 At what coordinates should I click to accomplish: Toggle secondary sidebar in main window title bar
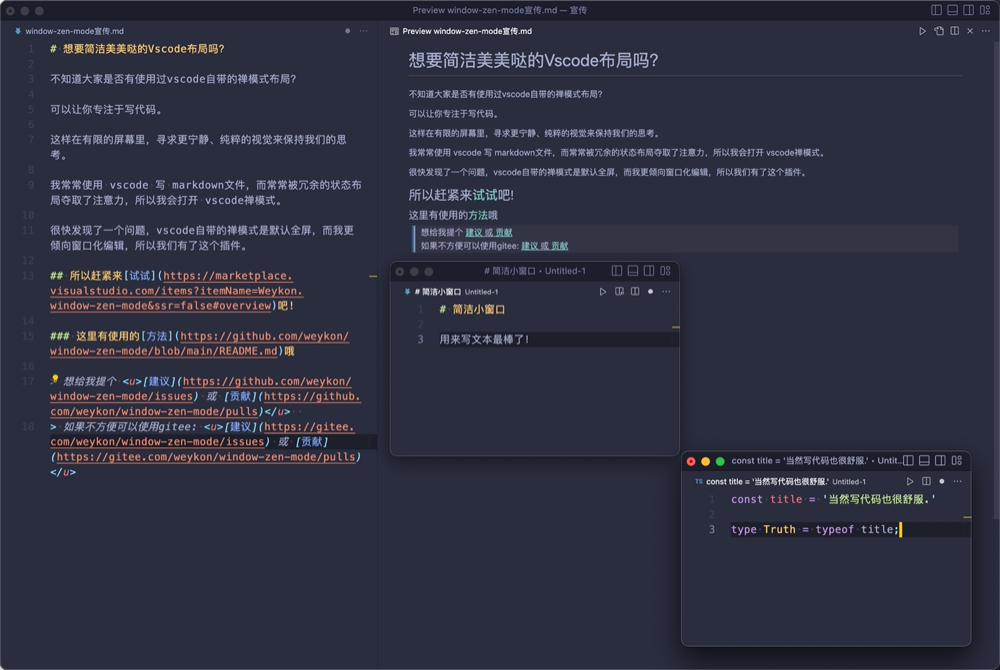pyautogui.click(x=969, y=10)
